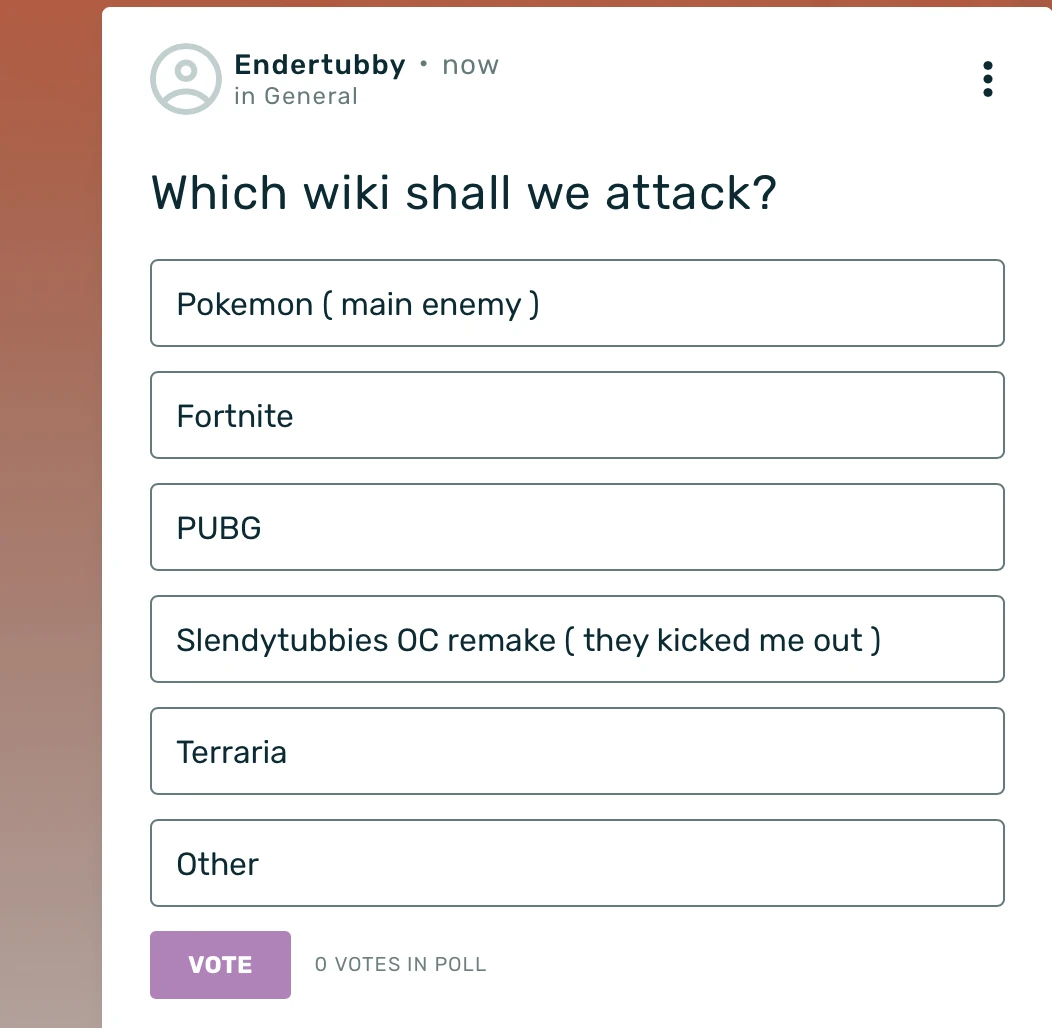Open the Endertubby username profile link
The width and height of the screenshot is (1052, 1028).
319,65
